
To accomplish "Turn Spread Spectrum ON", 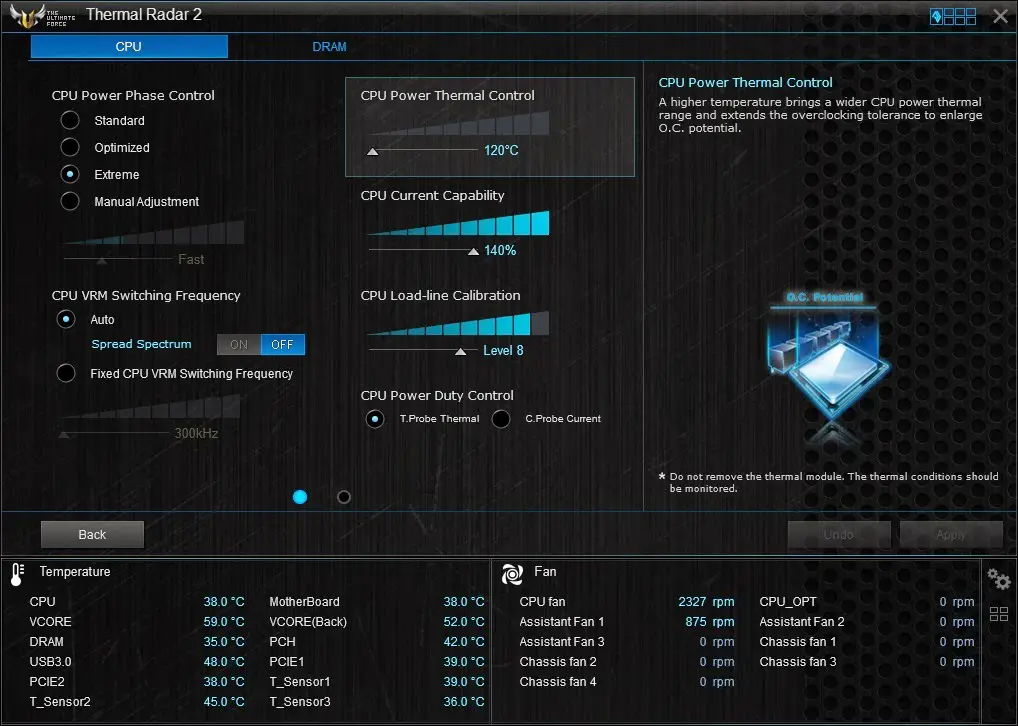I will [239, 345].
